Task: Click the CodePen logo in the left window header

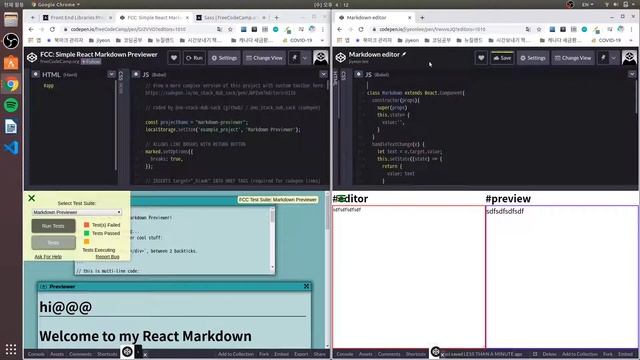Action: tap(32, 58)
